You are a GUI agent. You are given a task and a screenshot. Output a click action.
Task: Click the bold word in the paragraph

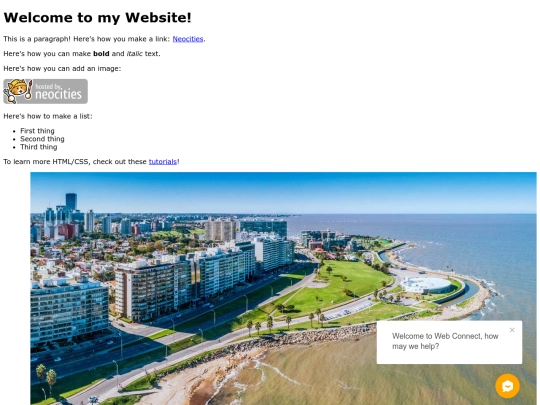101,54
